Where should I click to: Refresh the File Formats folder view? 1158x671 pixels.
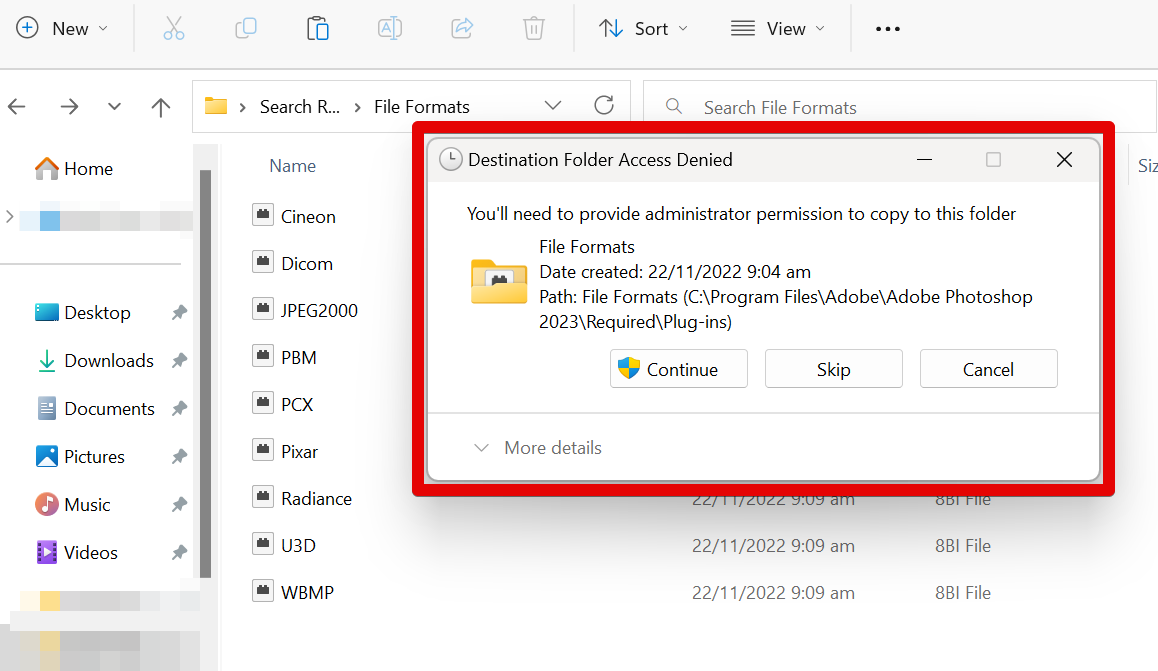(604, 106)
